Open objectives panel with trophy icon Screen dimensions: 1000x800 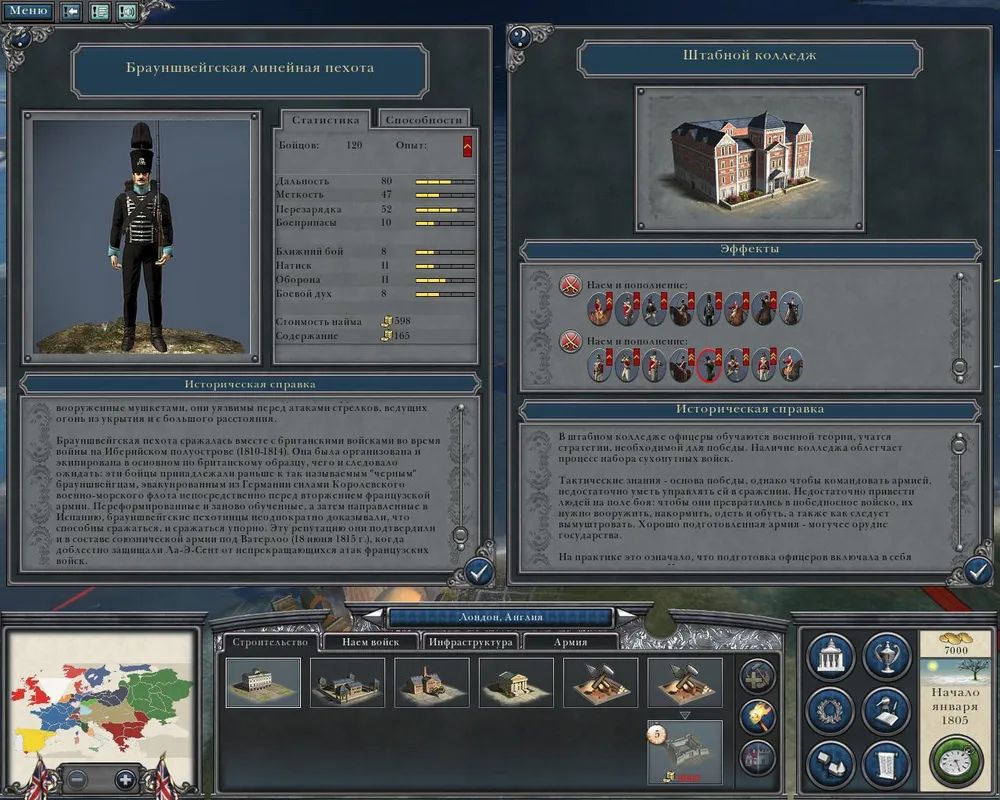tap(886, 657)
